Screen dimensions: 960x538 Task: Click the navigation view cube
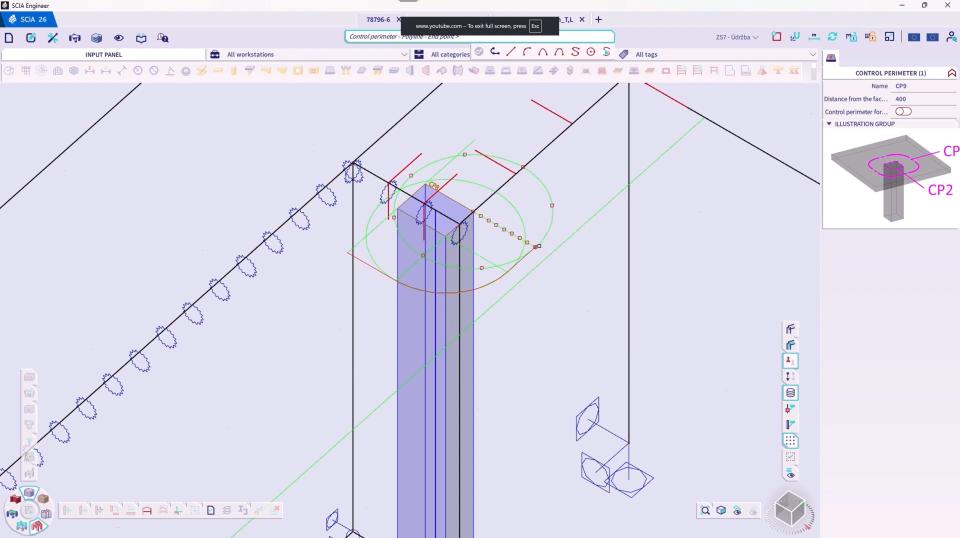tap(789, 512)
